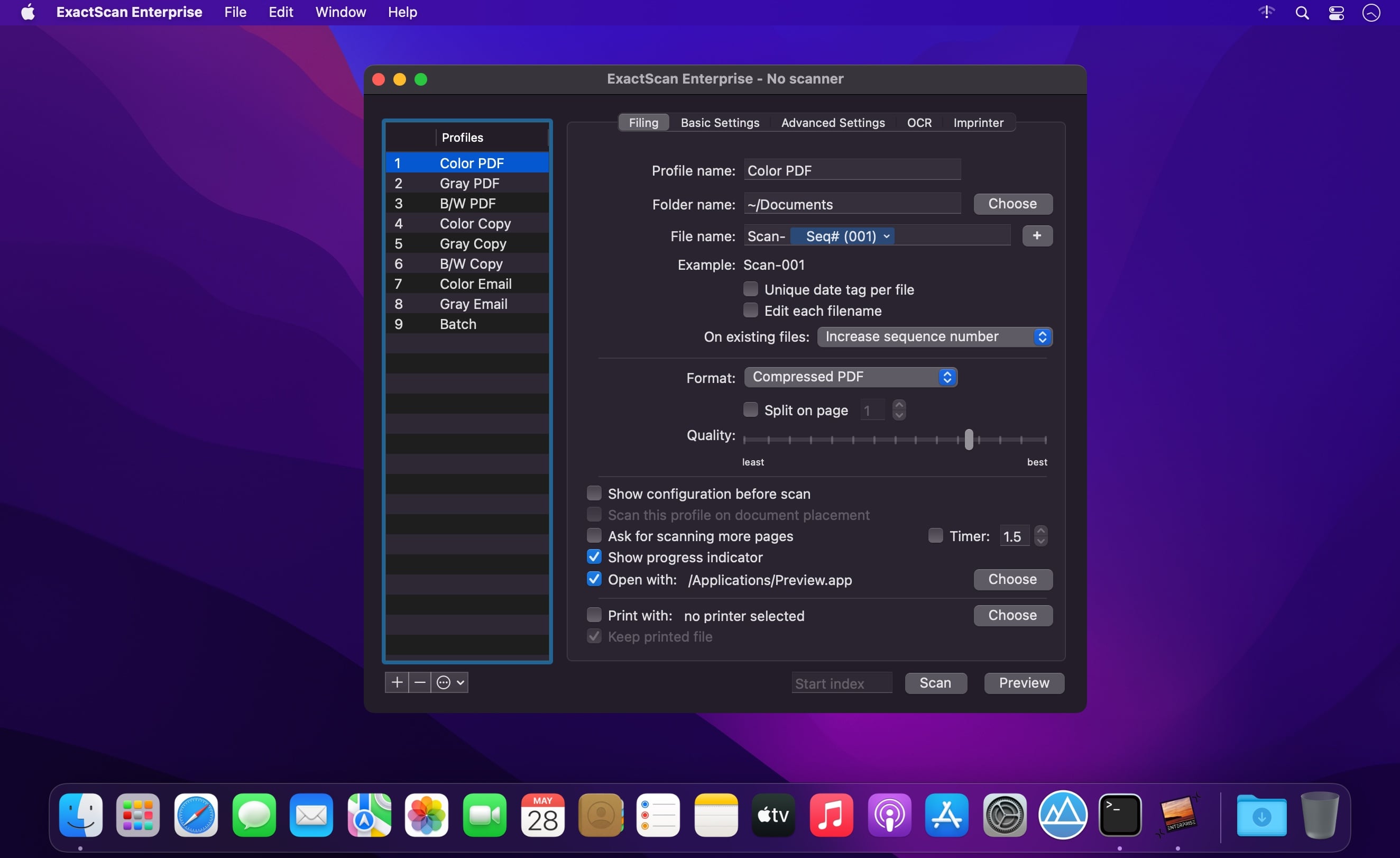
Task: Disable Show progress indicator checkbox
Action: [594, 556]
